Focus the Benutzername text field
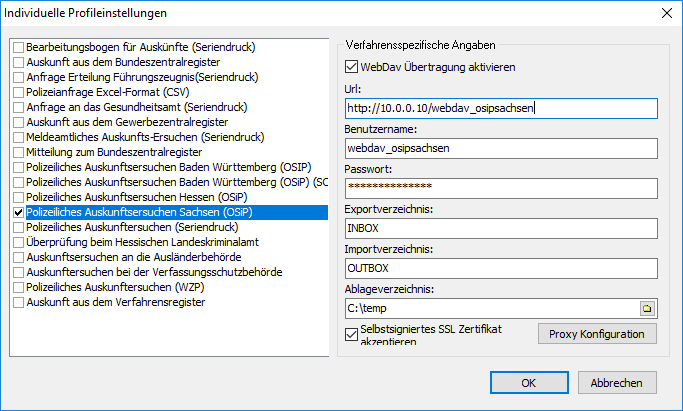The width and height of the screenshot is (683, 411). point(498,148)
